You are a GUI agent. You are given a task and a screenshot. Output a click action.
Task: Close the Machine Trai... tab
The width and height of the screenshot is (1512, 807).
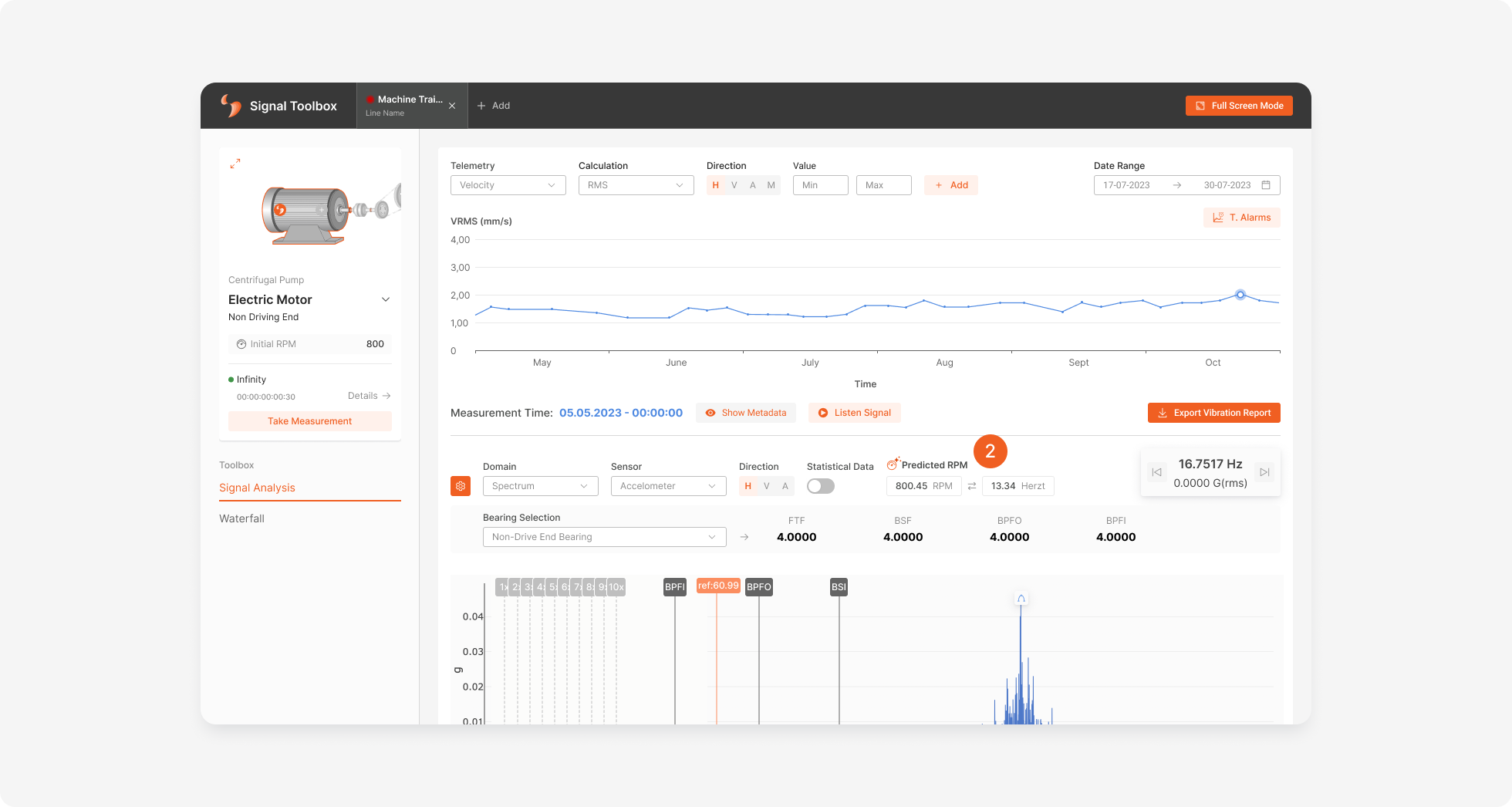point(452,106)
